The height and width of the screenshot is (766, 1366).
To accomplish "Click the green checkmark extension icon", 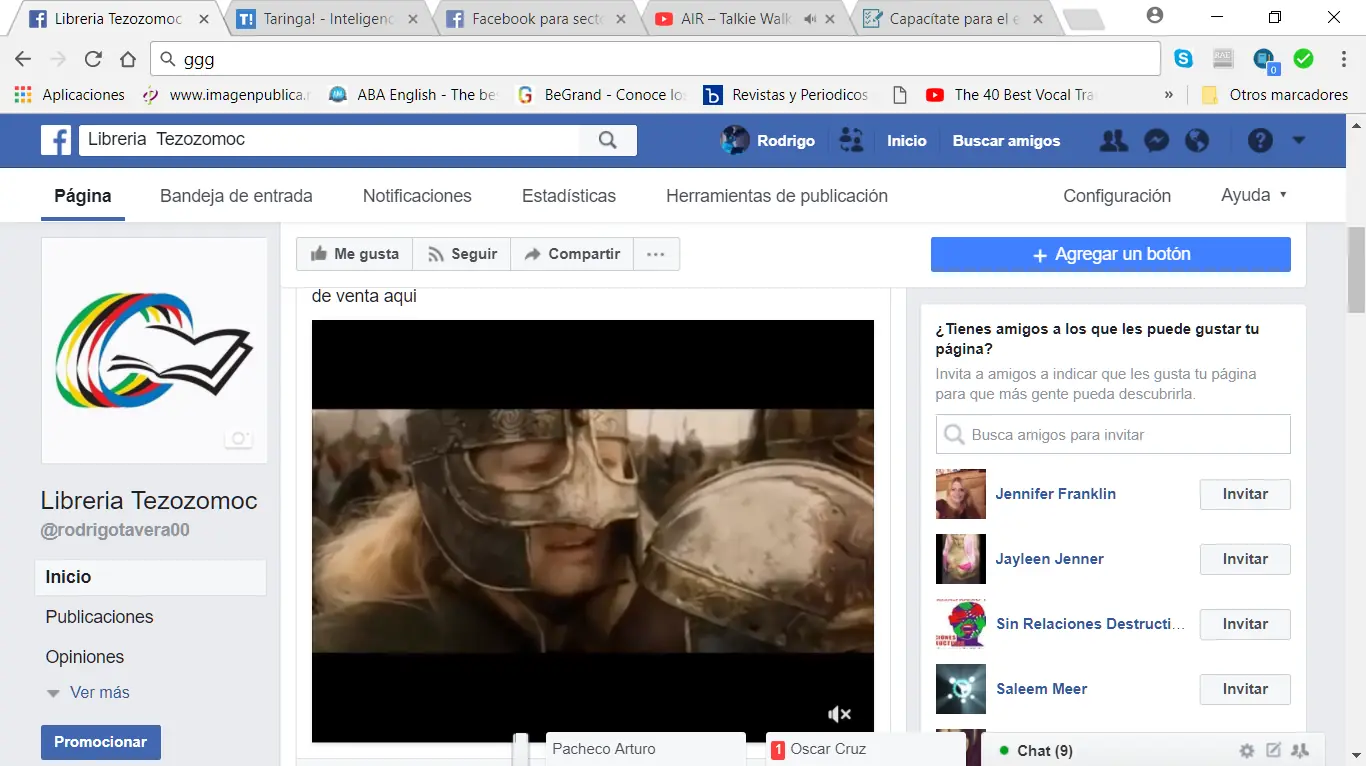I will tap(1303, 59).
